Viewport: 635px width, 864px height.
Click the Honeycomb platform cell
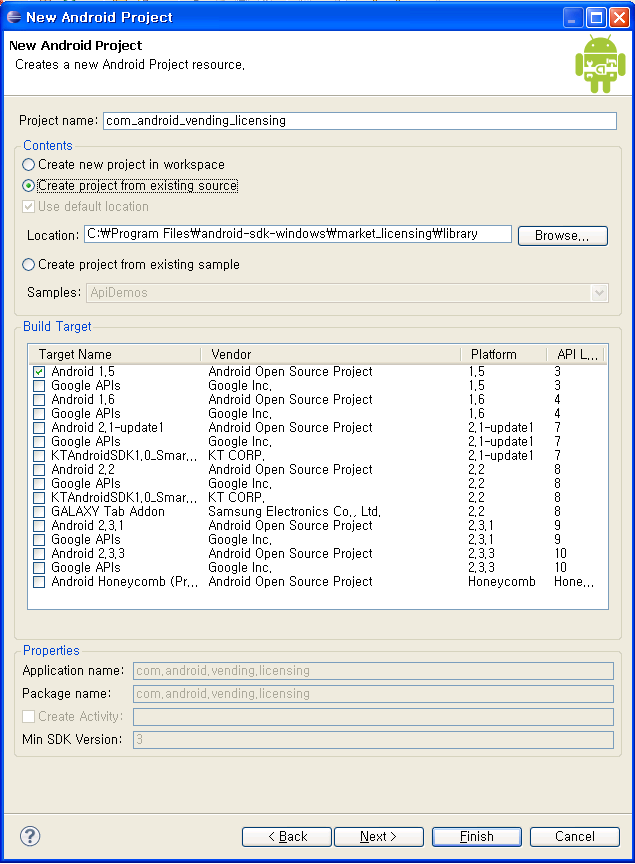[502, 582]
